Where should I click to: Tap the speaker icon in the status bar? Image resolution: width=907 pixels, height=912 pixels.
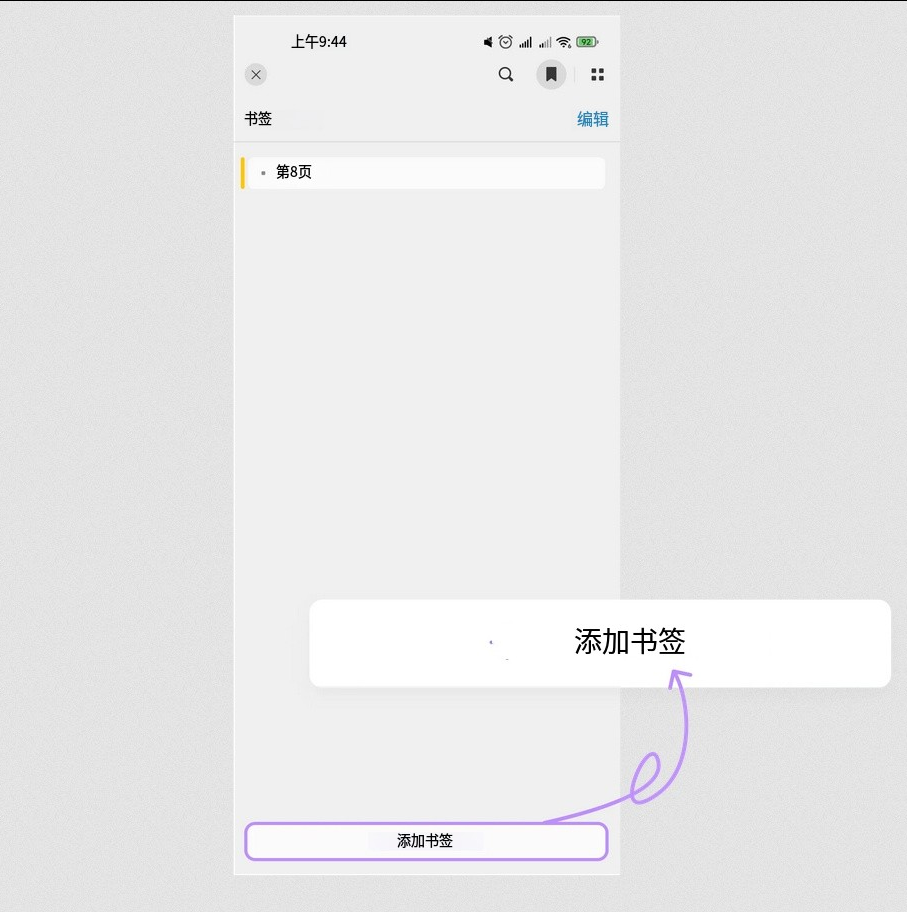(487, 42)
